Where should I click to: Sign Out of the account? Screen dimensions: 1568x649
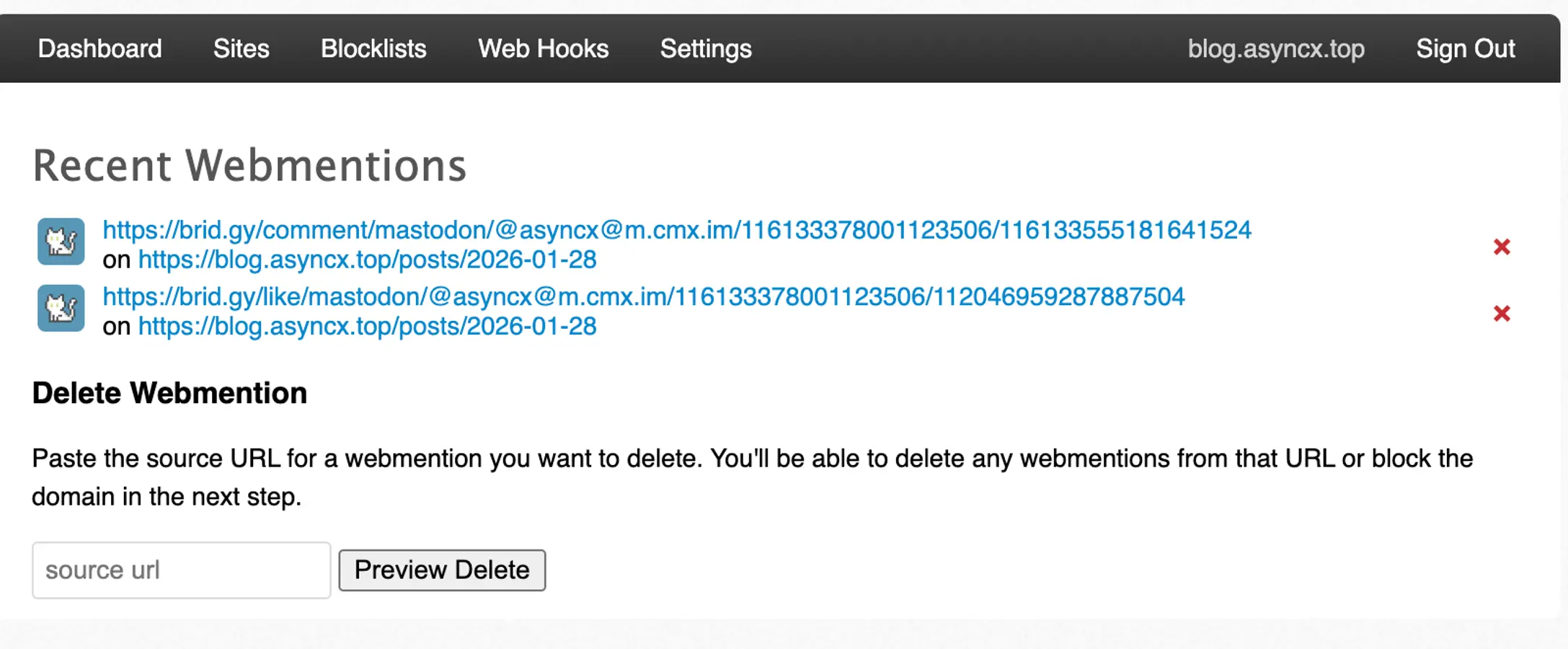(x=1465, y=49)
